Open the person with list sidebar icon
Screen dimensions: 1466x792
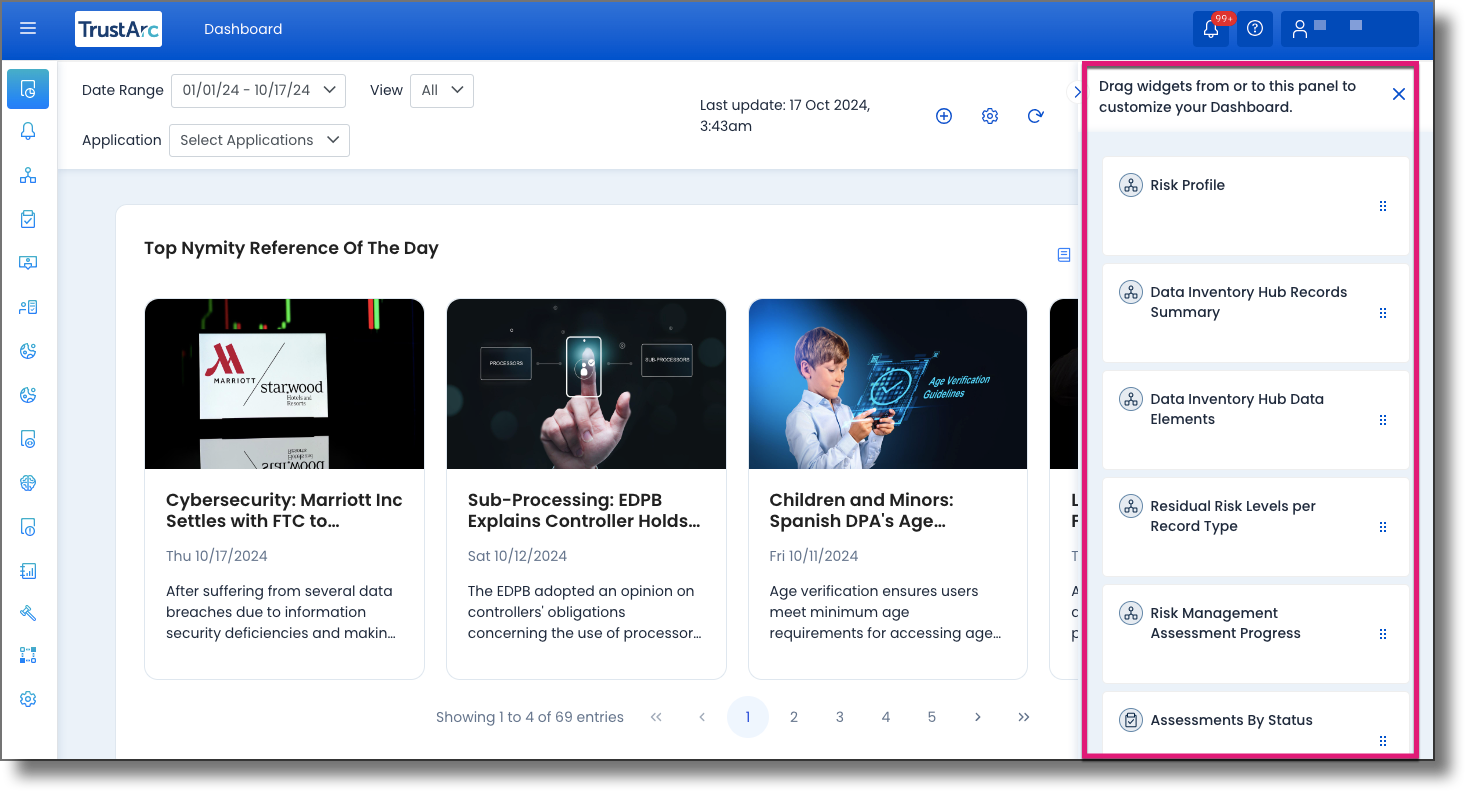tap(28, 307)
